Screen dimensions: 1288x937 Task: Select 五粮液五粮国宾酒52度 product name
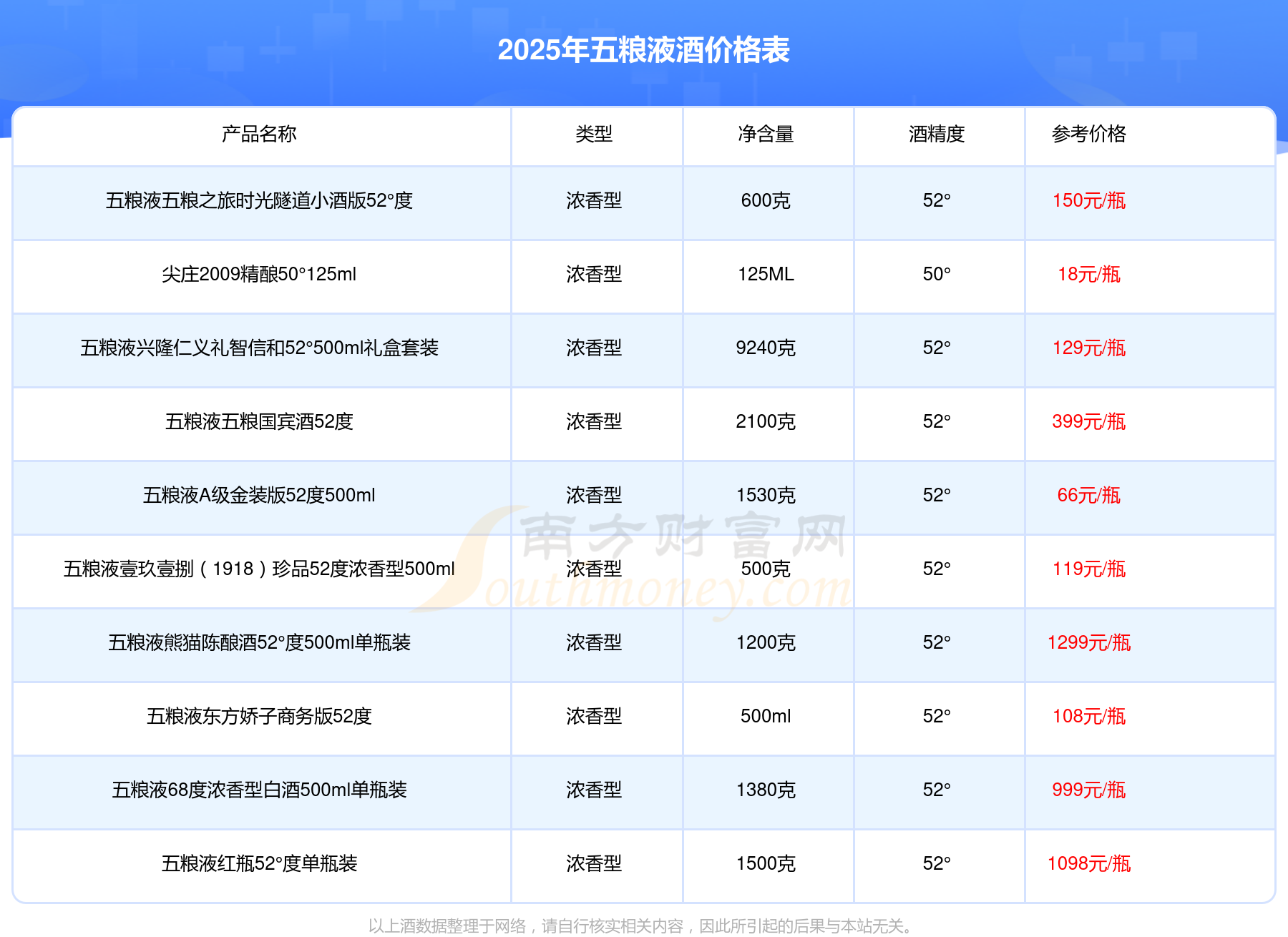click(x=259, y=421)
